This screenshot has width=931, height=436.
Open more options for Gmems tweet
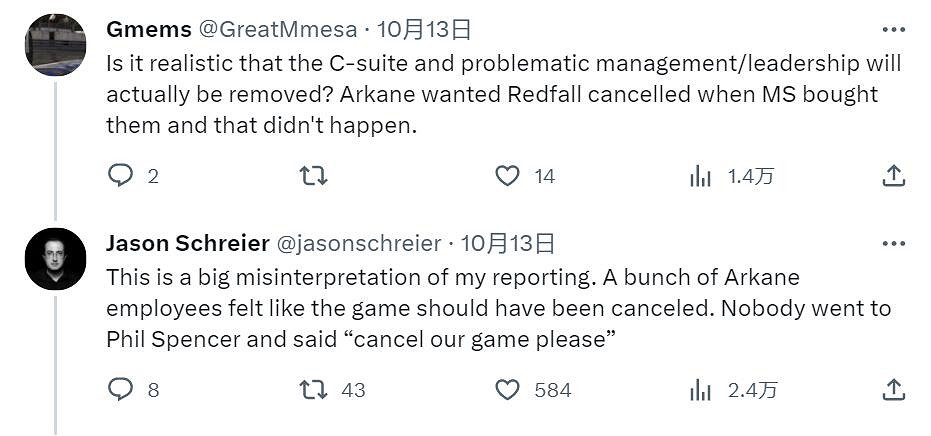893,29
